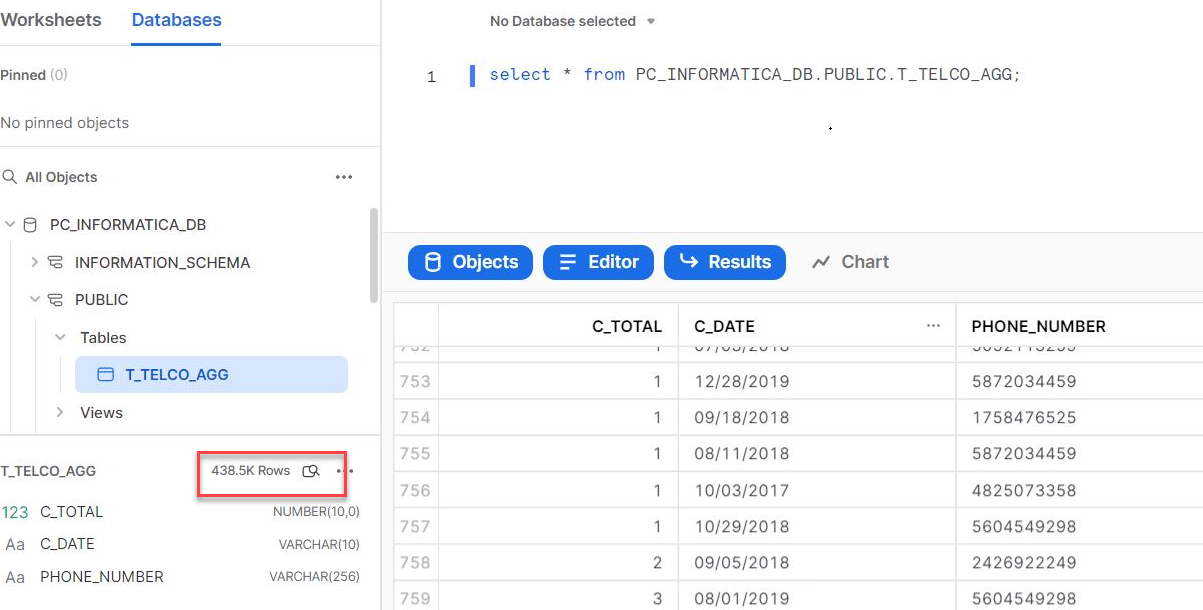
Task: Switch to the Chart view
Action: [x=850, y=262]
